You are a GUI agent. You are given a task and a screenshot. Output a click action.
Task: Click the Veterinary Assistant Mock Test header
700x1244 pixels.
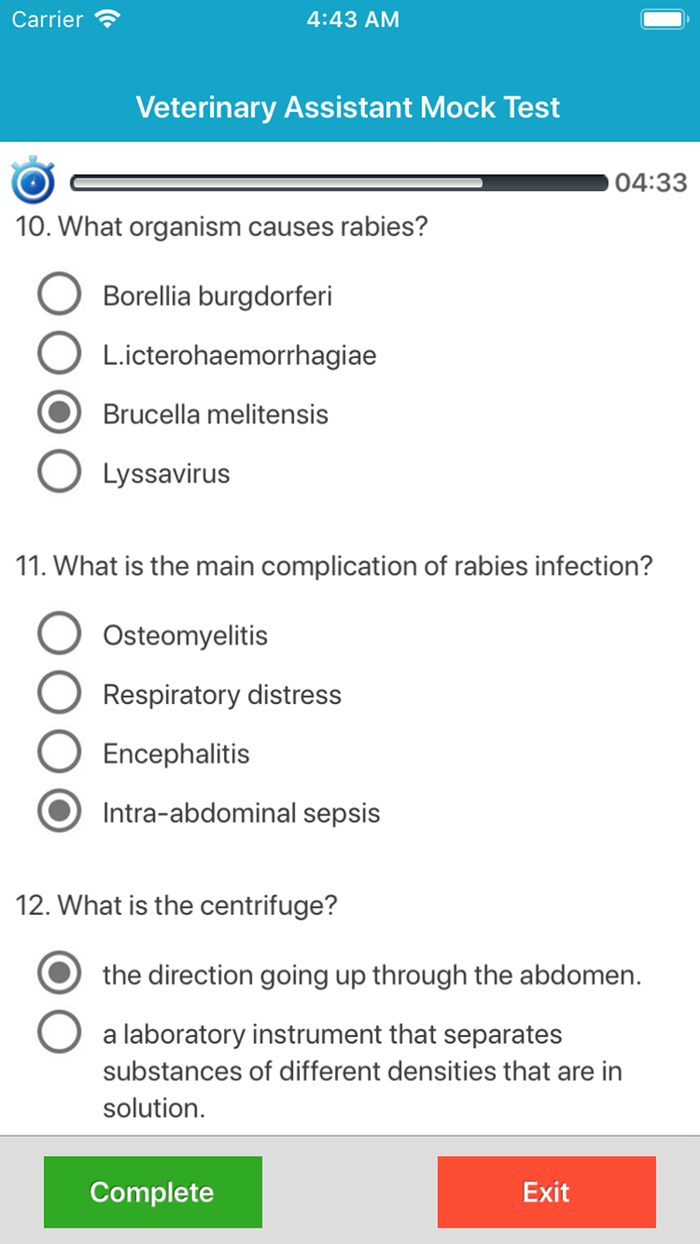348,107
